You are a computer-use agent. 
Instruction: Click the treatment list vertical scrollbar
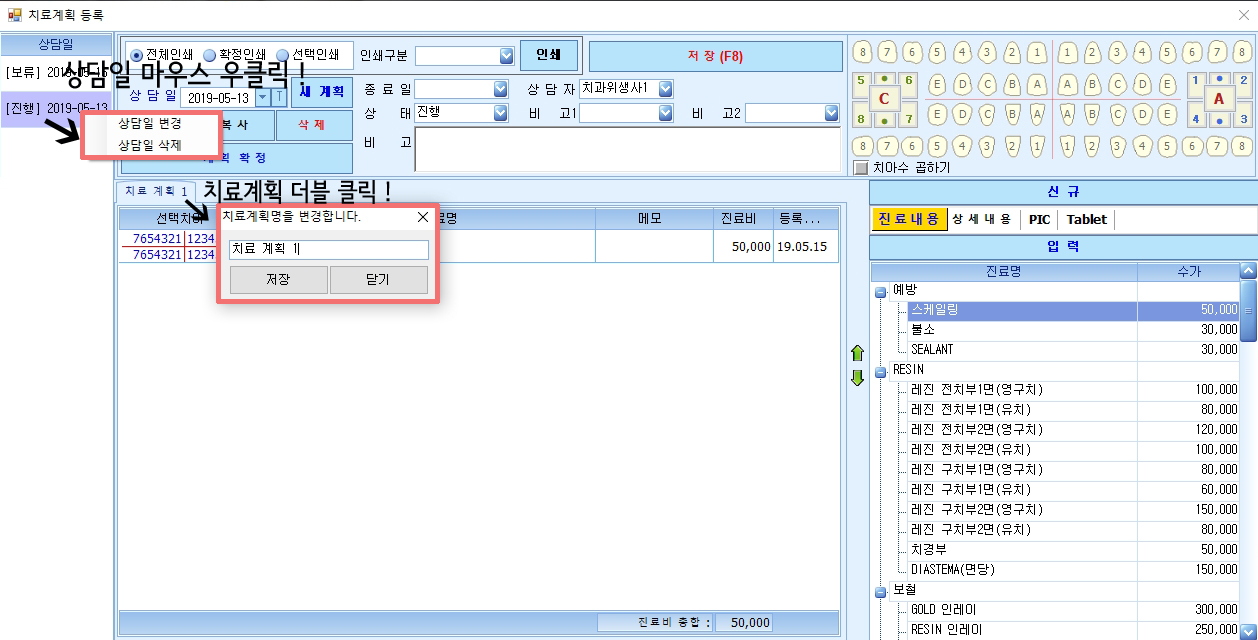tap(1248, 450)
